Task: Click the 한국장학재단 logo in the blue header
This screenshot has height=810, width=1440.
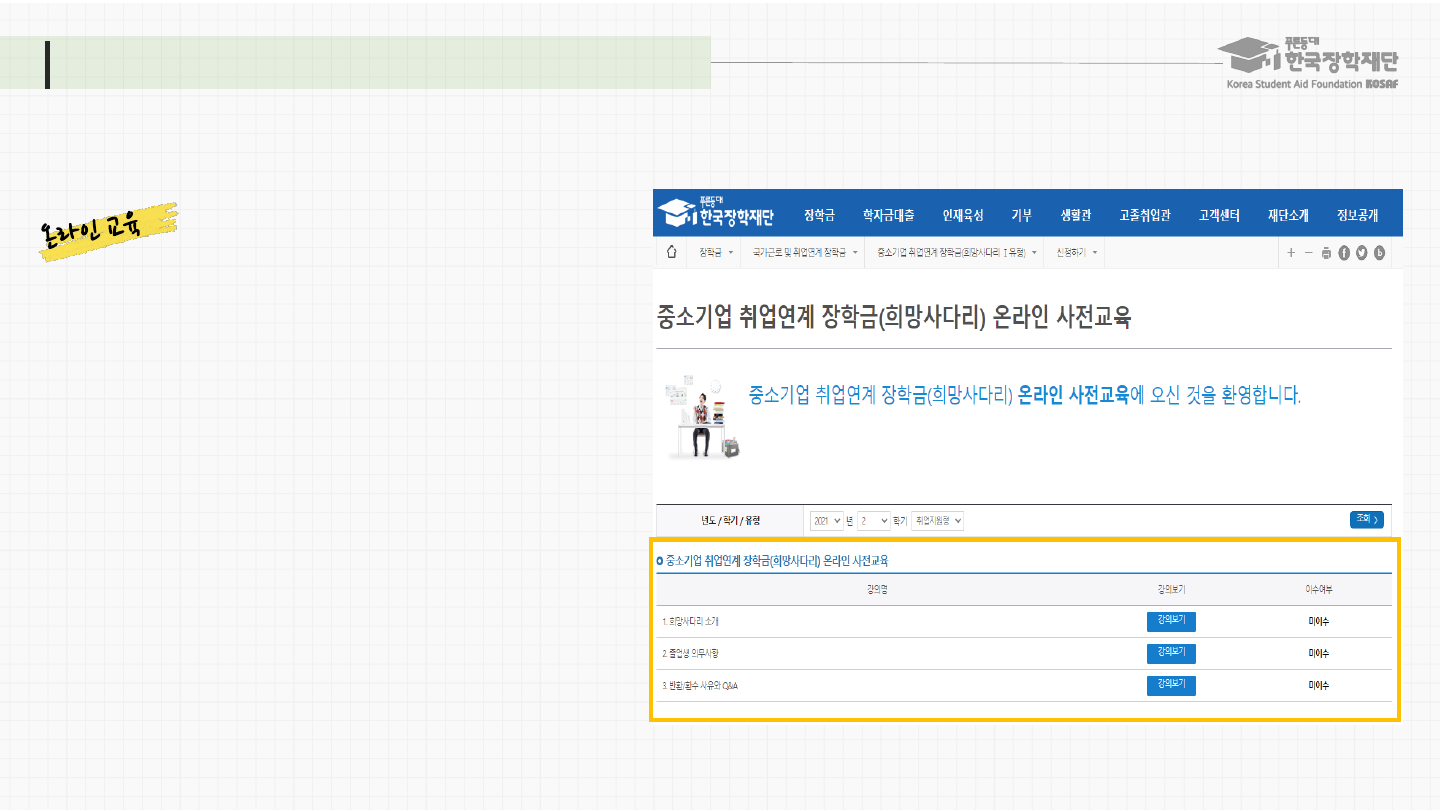Action: tap(716, 214)
